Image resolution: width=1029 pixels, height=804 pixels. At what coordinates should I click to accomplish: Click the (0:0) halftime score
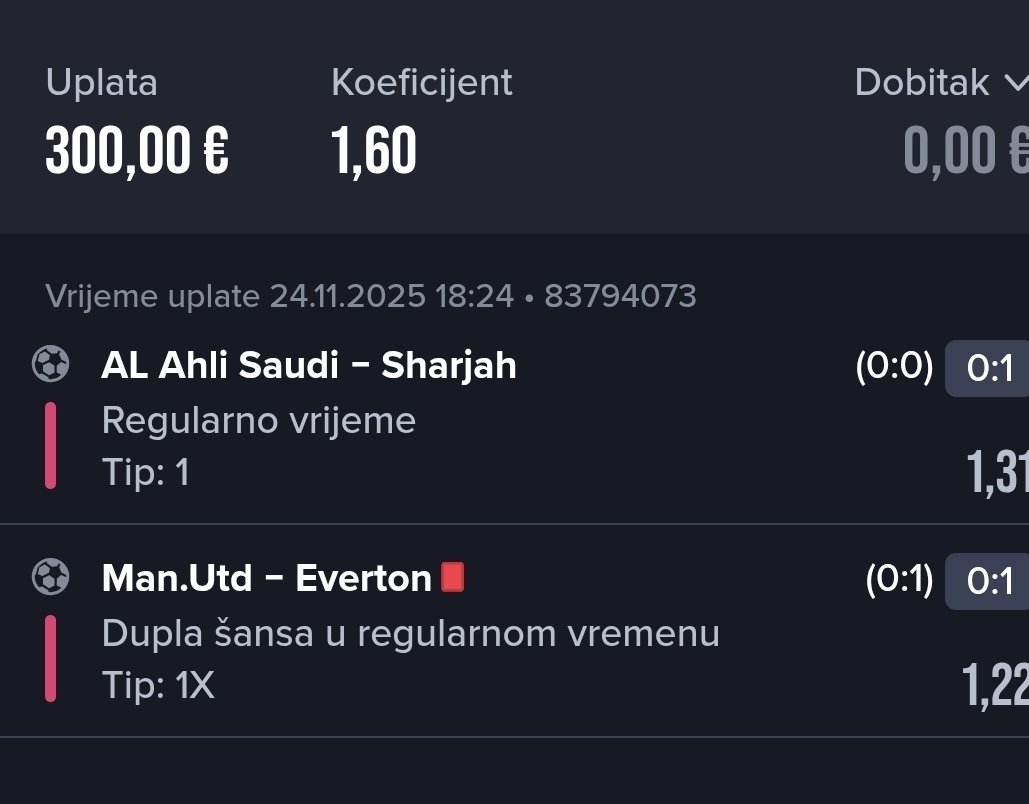tap(894, 367)
